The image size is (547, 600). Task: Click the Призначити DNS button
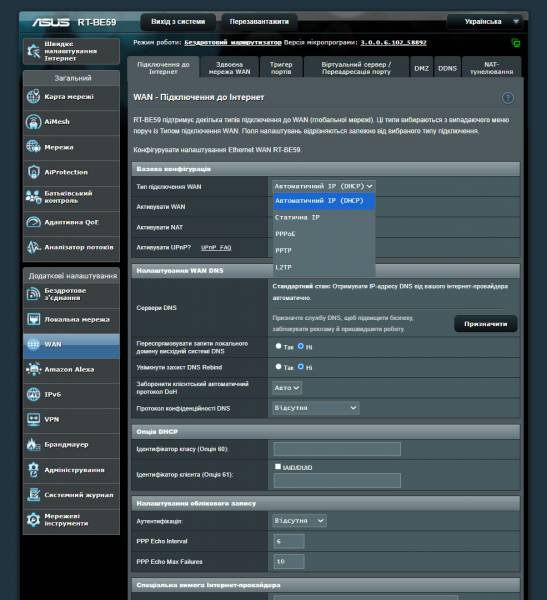click(x=485, y=324)
